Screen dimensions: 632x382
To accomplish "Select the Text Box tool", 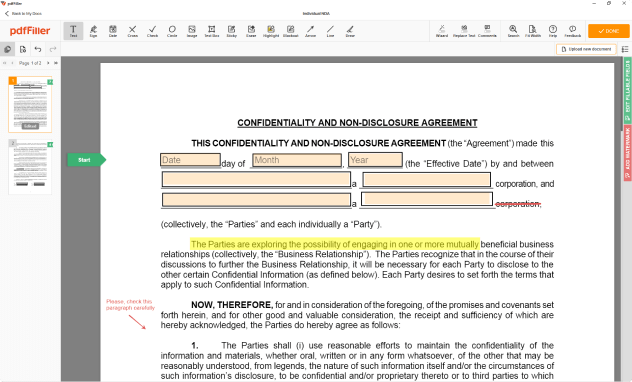I will pyautogui.click(x=212, y=31).
